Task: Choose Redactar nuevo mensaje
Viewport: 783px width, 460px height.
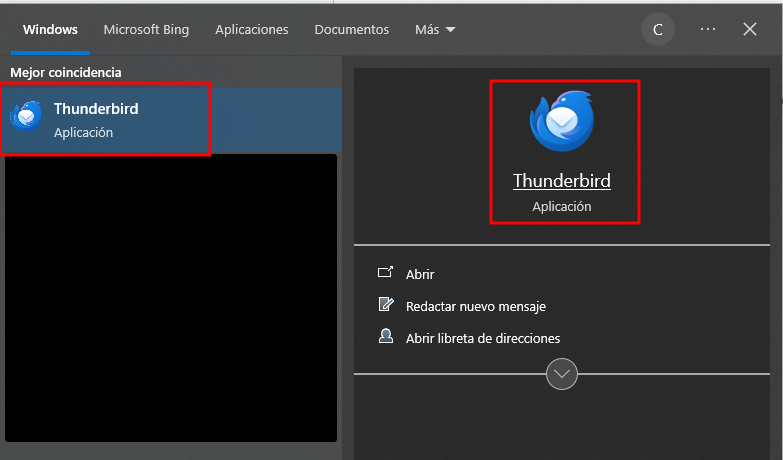Action: click(x=475, y=306)
